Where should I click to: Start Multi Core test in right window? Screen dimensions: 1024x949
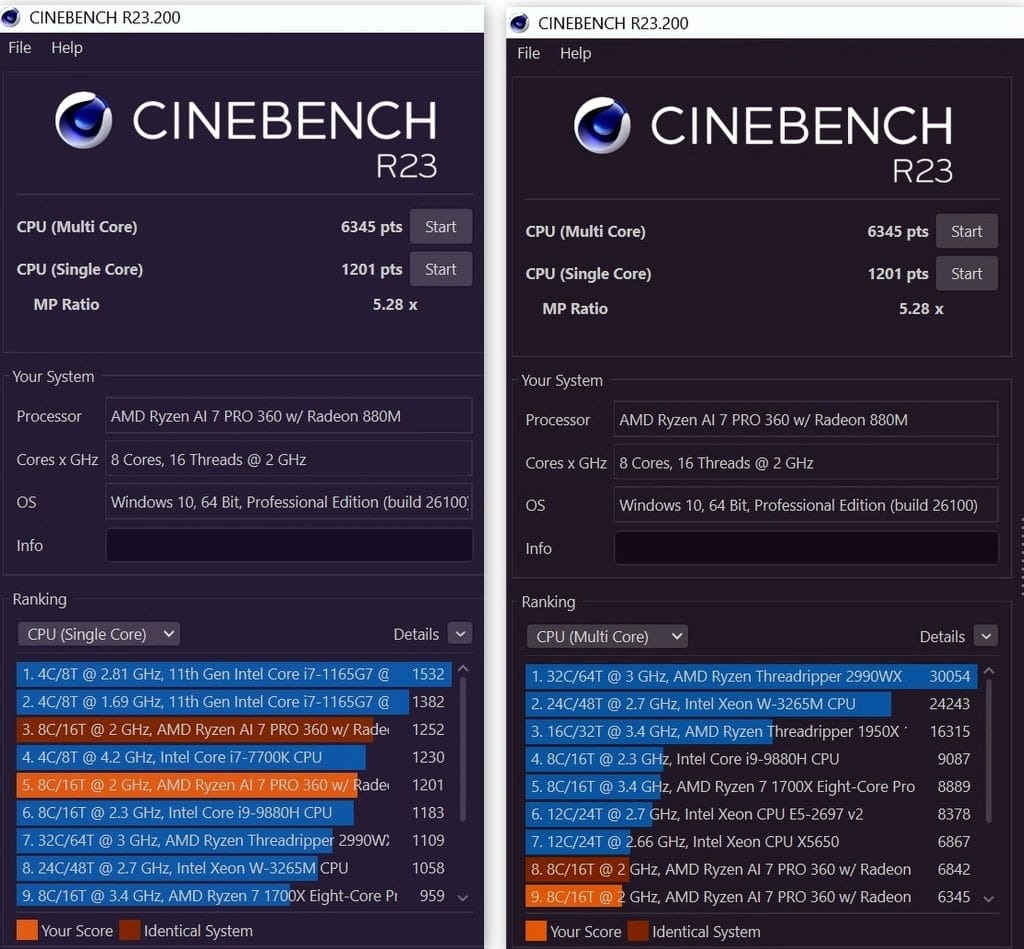(967, 231)
